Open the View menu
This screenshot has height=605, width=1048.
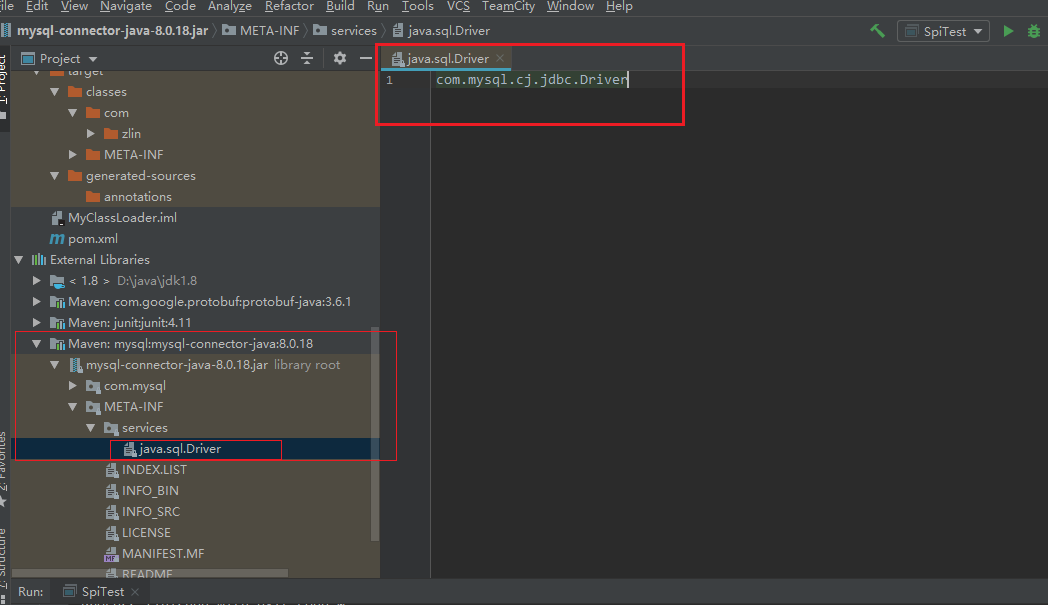coord(74,6)
